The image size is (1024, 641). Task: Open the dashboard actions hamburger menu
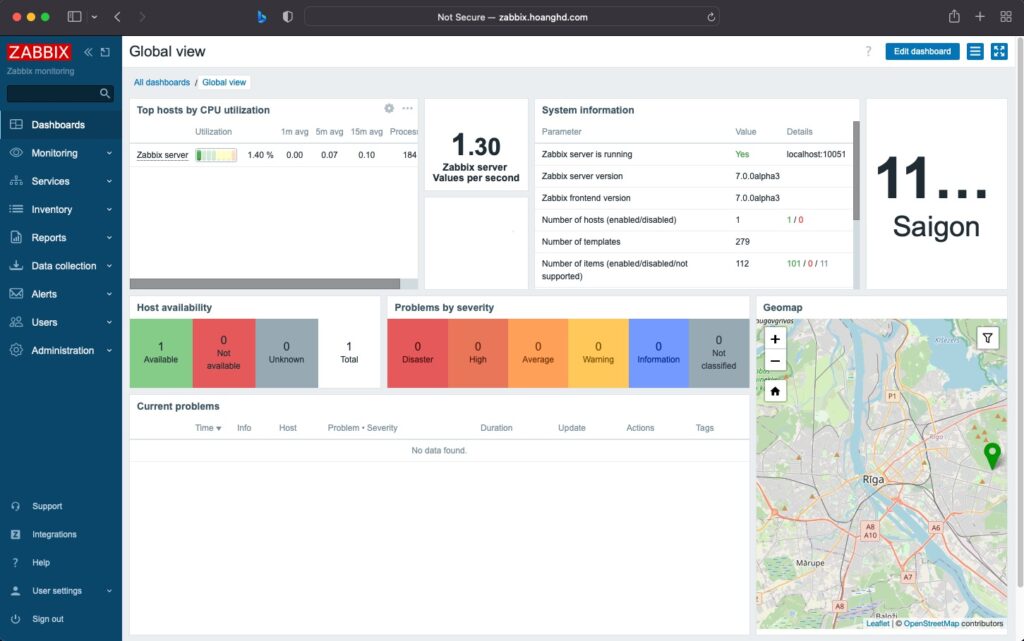(975, 52)
